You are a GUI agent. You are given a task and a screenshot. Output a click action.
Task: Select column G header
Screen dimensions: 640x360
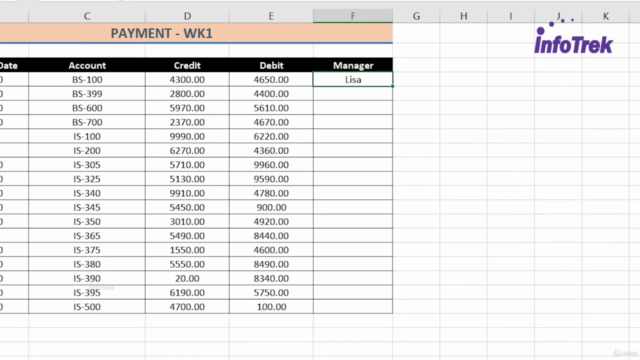tap(416, 16)
